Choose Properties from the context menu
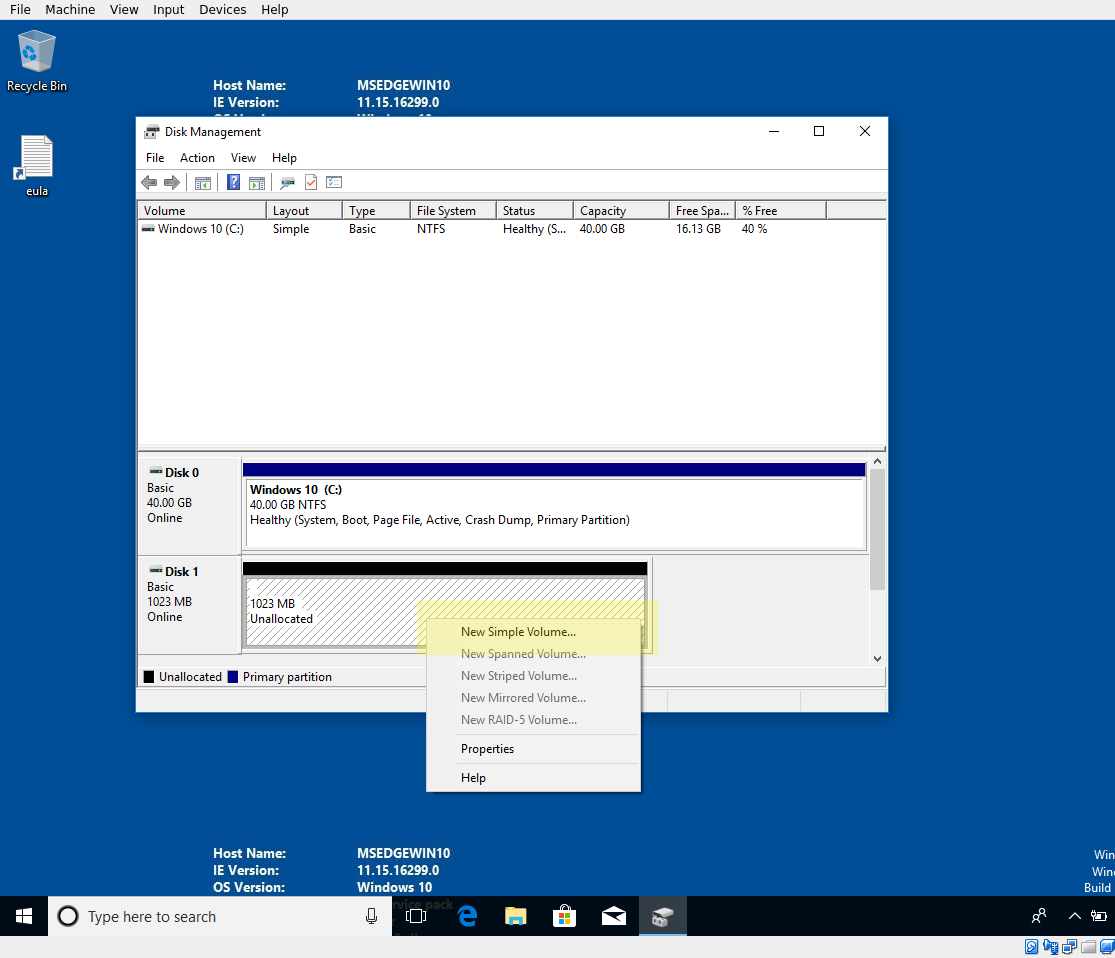Image resolution: width=1115 pixels, height=958 pixels. [533, 749]
